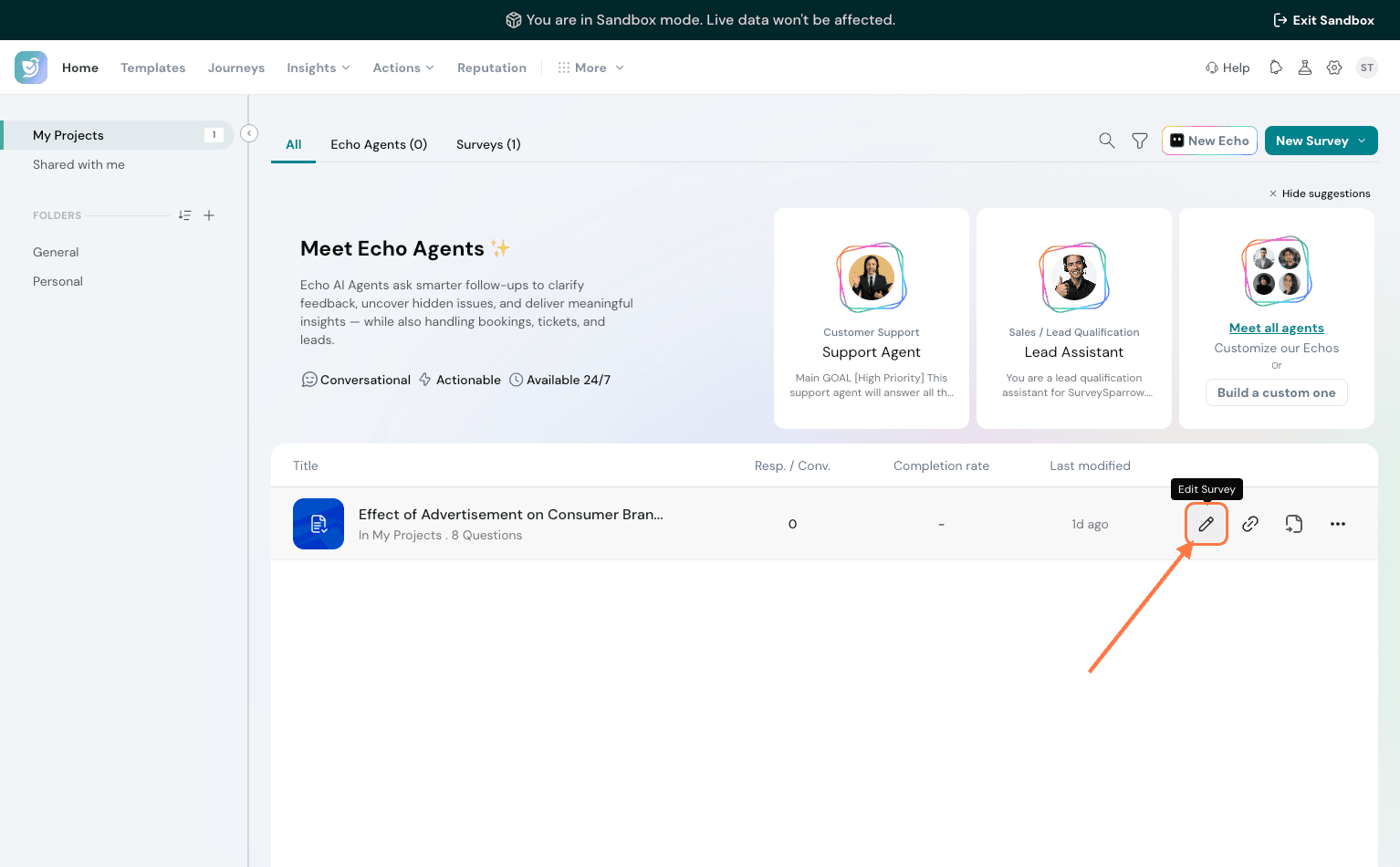The width and height of the screenshot is (1400, 867).
Task: Expand the Insights dropdown menu
Action: click(x=319, y=68)
